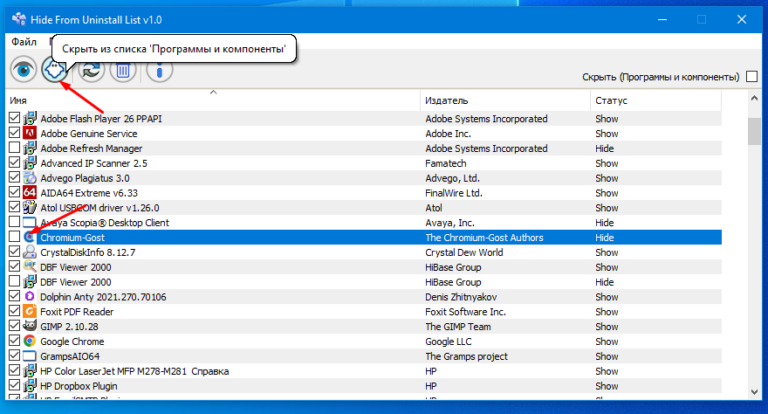The height and width of the screenshot is (414, 768).
Task: Click the Advanced IP Scanner 2.5 icon
Action: pyautogui.click(x=30, y=163)
